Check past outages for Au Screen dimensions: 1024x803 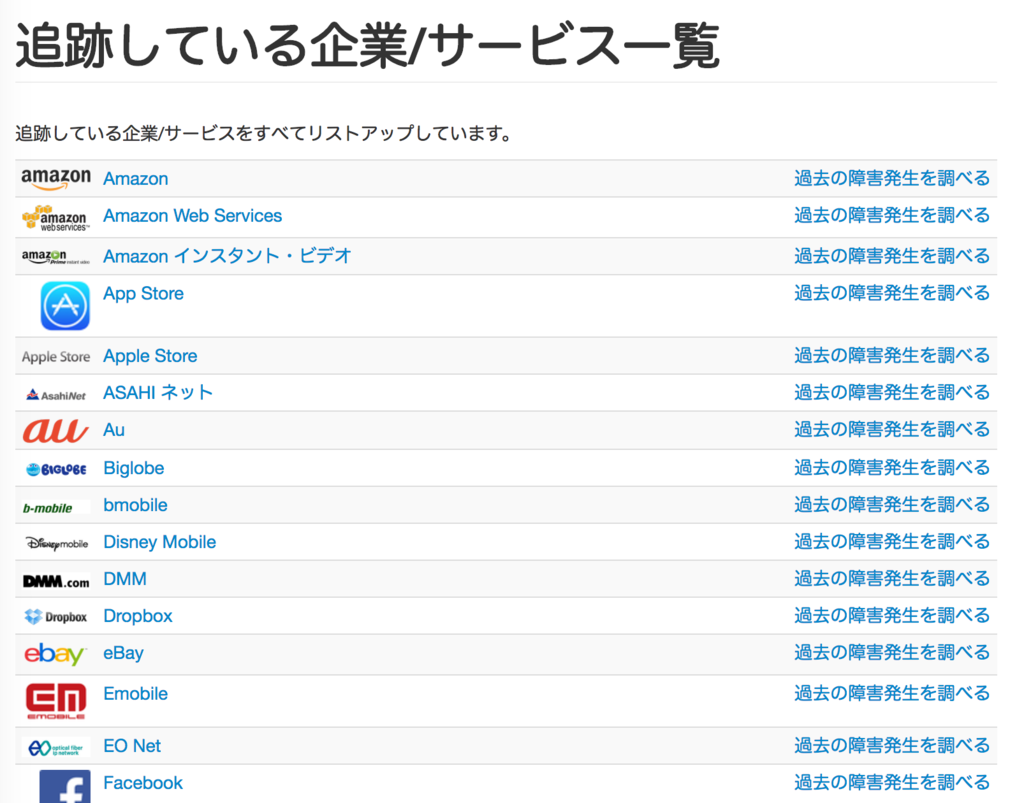(x=892, y=430)
